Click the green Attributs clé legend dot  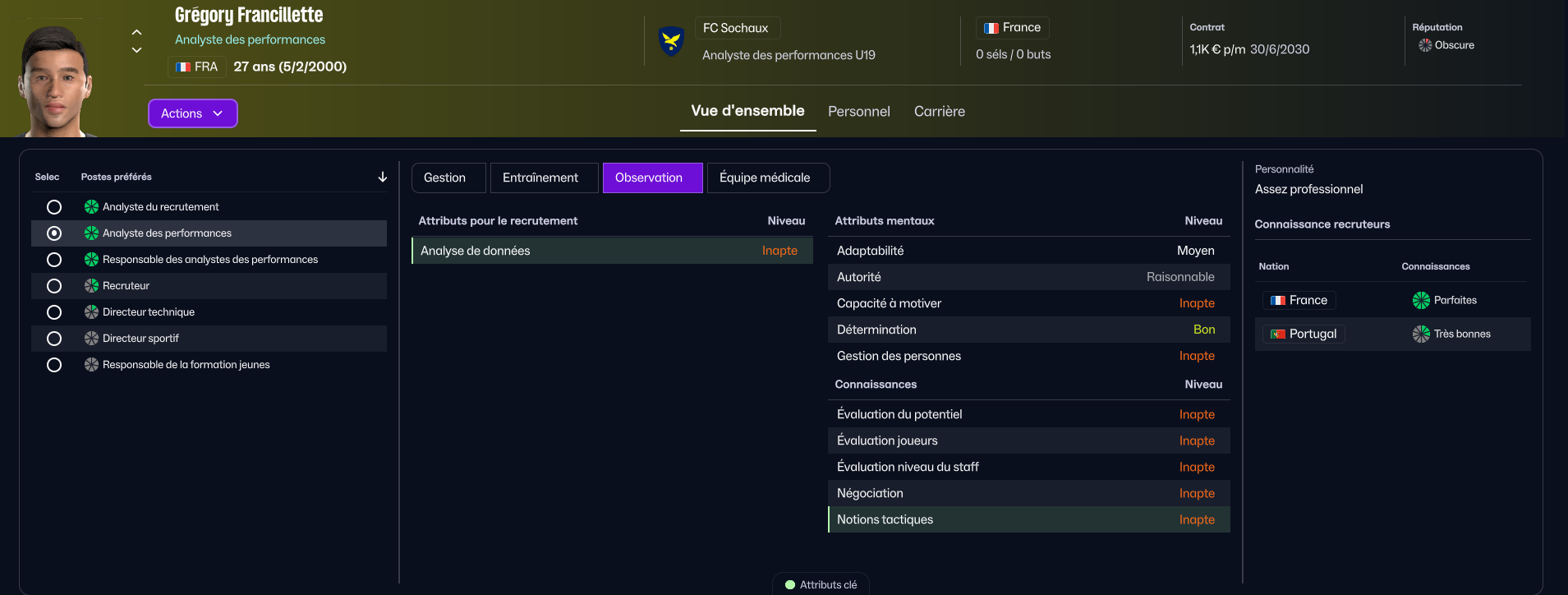790,585
